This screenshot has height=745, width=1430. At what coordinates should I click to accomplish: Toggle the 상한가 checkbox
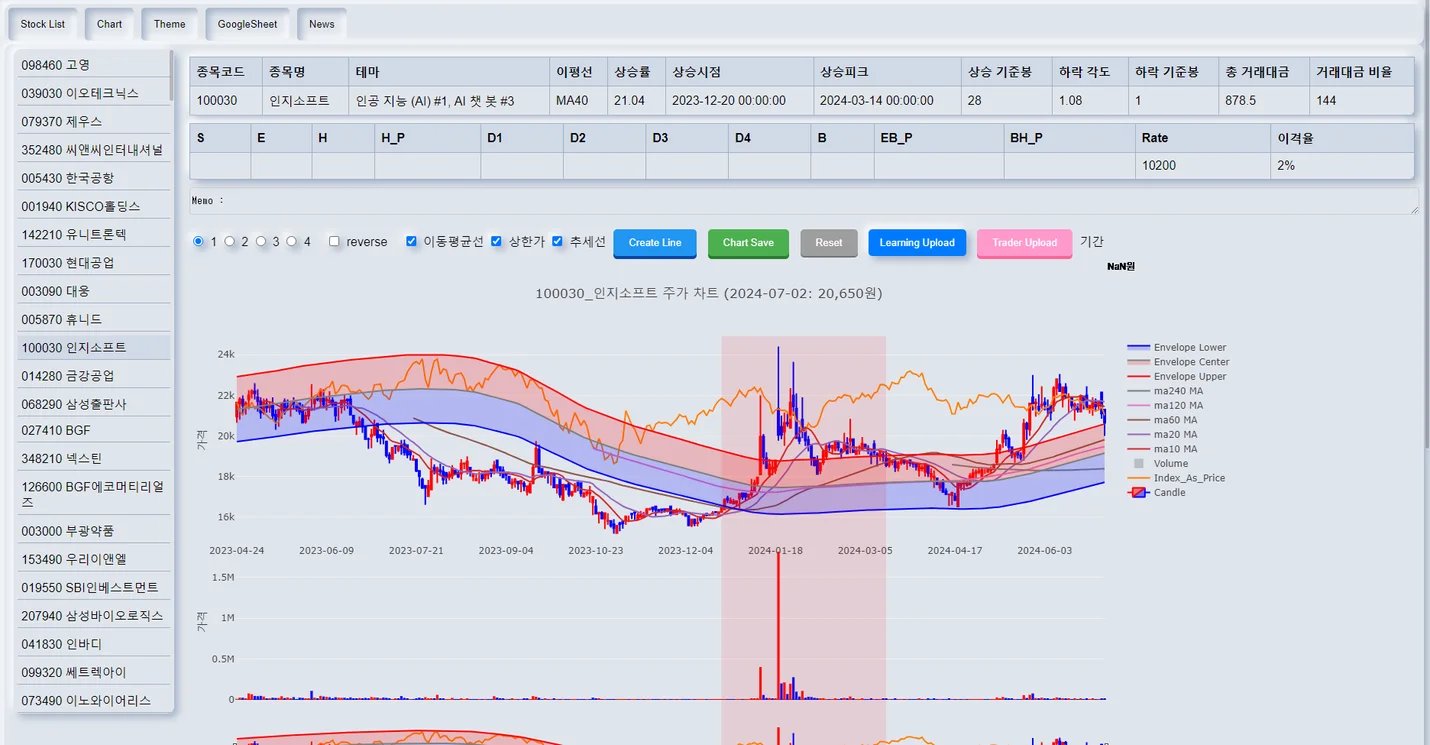[x=497, y=241]
